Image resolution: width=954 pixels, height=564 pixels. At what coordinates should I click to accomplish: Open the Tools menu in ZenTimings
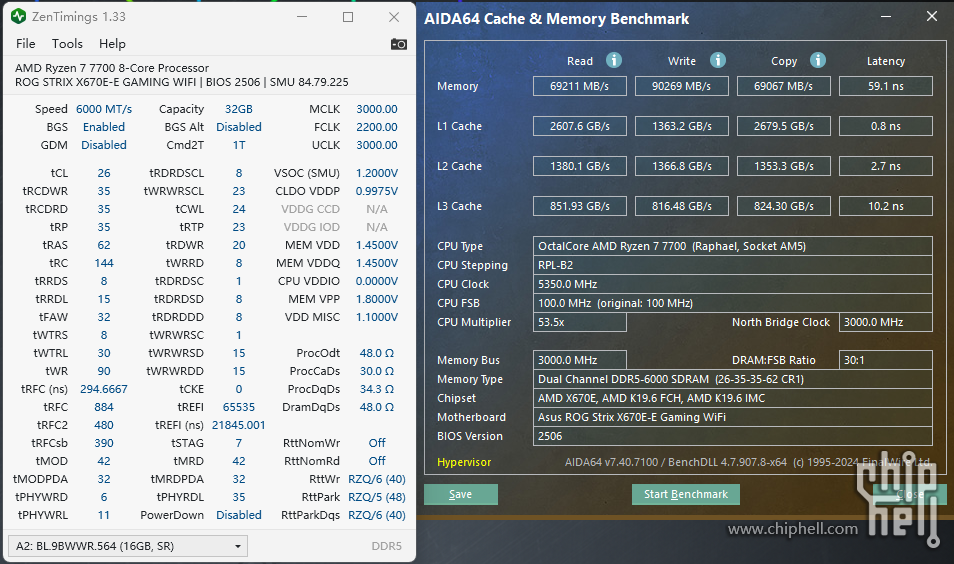coord(67,44)
